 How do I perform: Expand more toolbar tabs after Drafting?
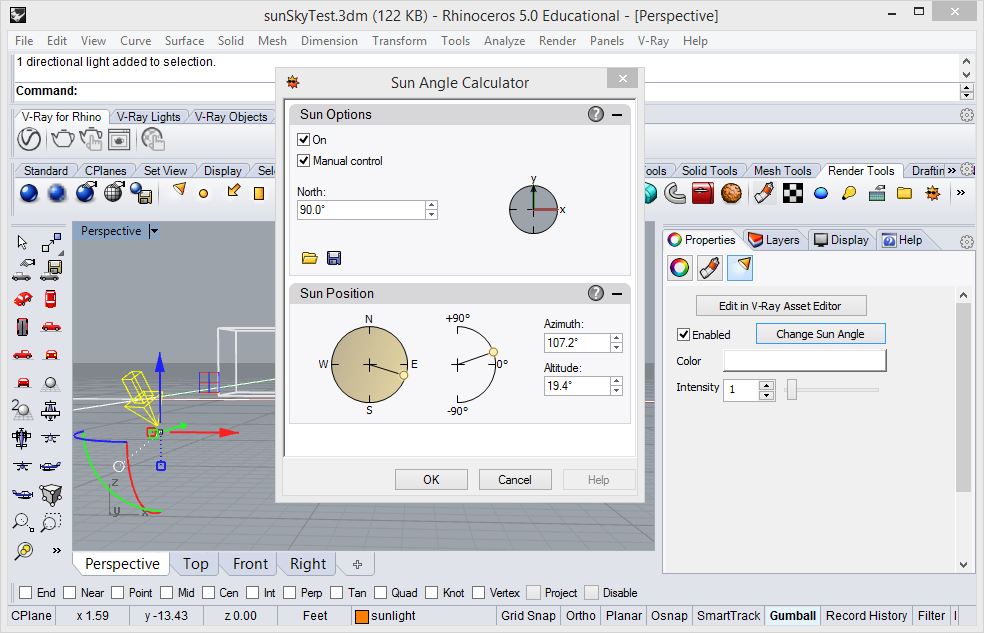pyautogui.click(x=951, y=170)
